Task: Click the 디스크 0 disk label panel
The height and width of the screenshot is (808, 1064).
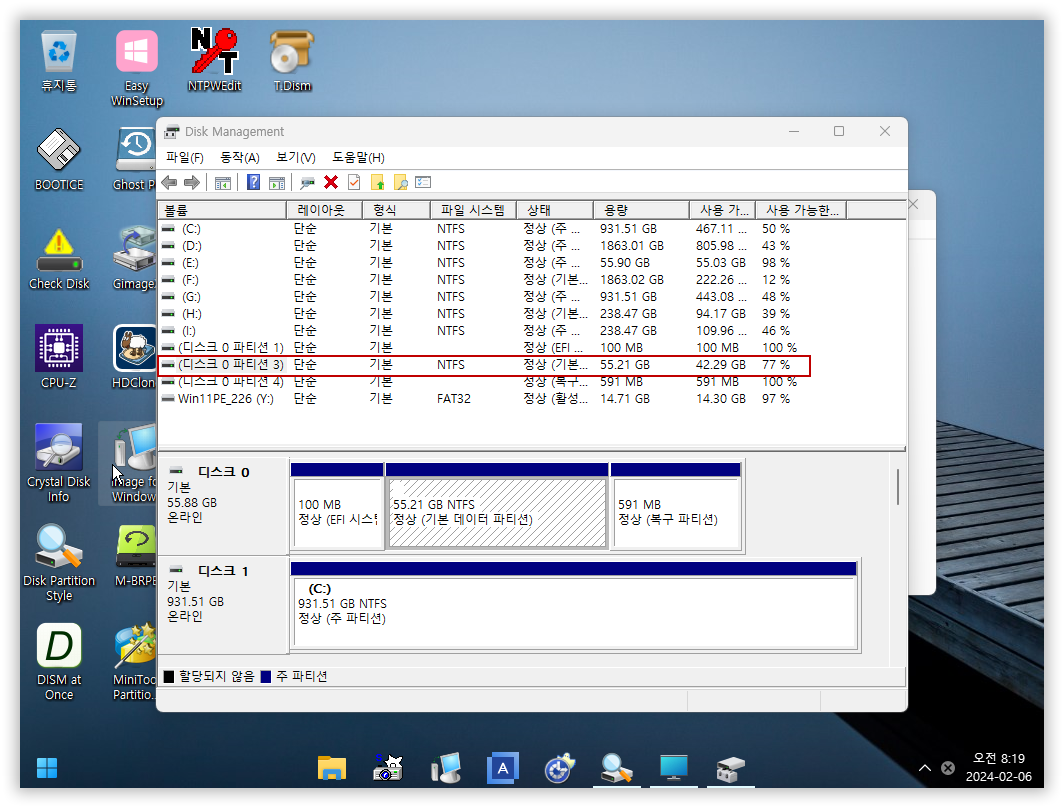Action: (223, 505)
